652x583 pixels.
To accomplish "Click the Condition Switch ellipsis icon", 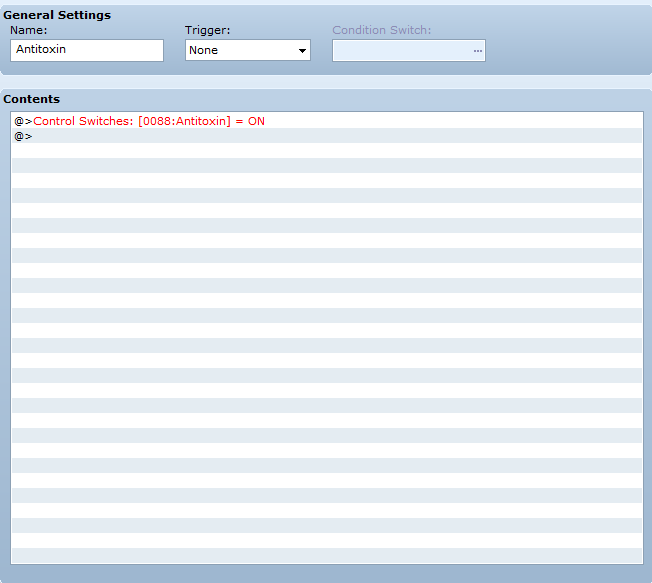I will click(477, 50).
